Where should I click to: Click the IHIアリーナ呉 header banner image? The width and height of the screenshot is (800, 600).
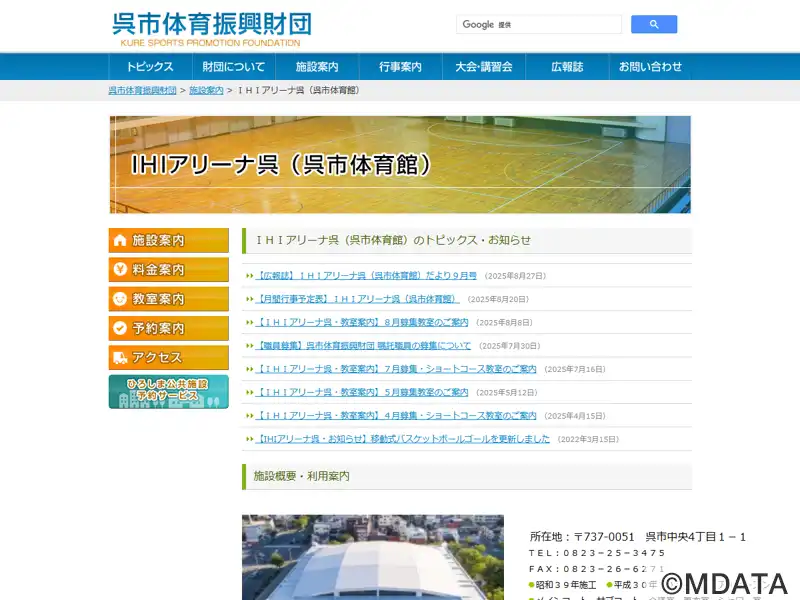pos(400,165)
